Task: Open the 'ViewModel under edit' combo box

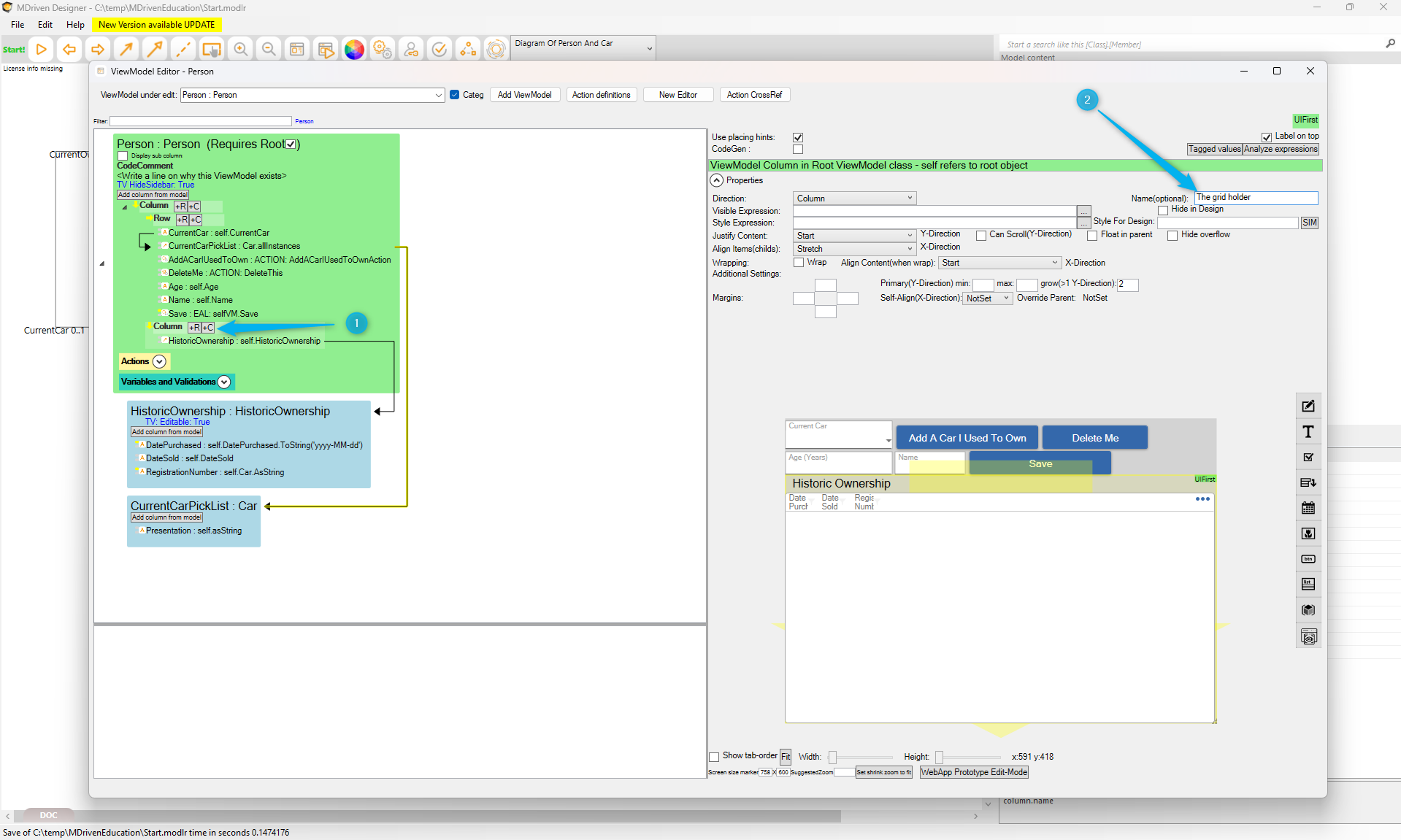Action: 312,95
